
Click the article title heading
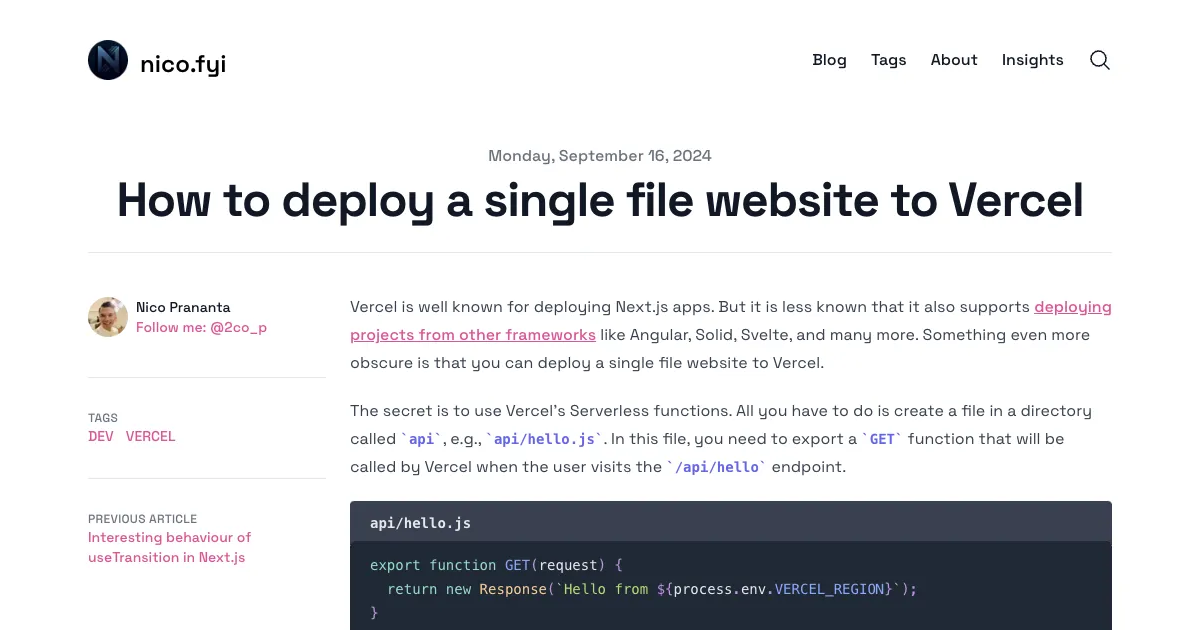coord(600,199)
